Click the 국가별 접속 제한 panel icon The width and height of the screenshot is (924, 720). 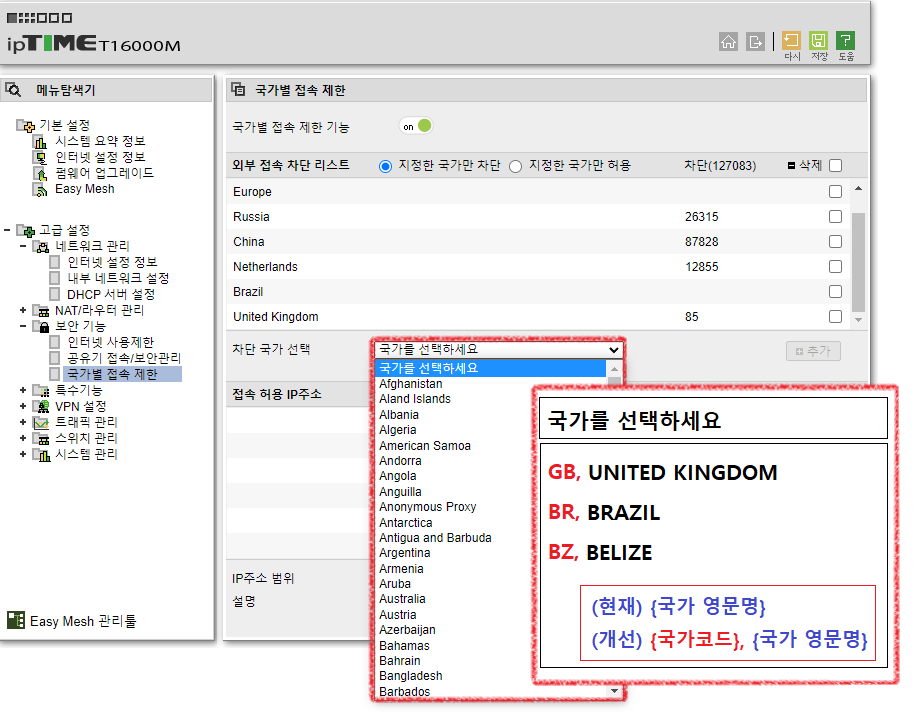238,90
